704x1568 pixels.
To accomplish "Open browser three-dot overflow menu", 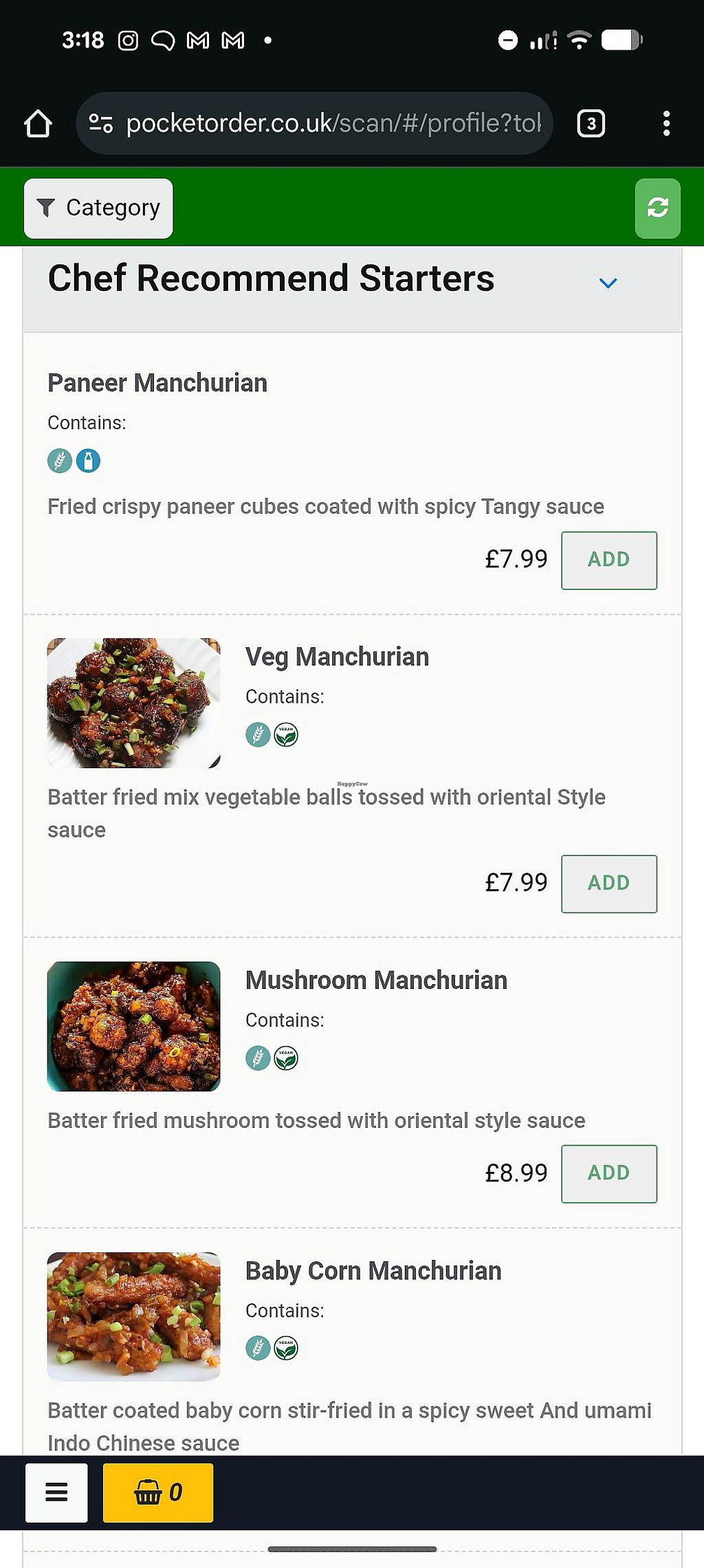I will tap(665, 124).
